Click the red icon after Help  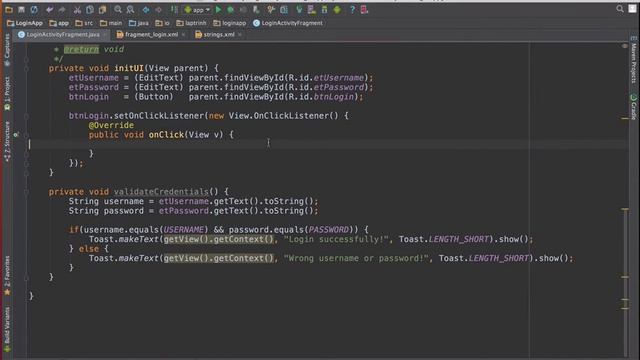(x=364, y=9)
